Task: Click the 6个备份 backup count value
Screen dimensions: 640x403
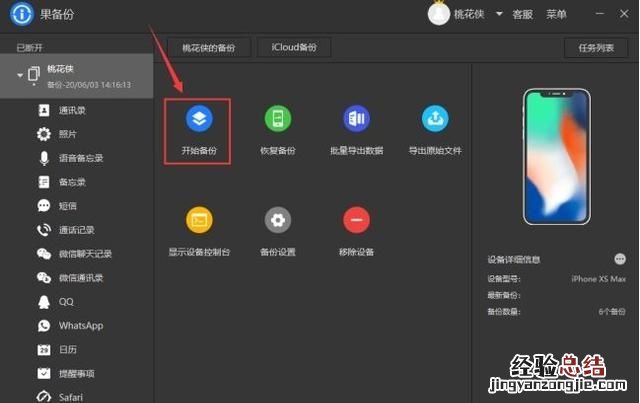Action: coord(612,312)
